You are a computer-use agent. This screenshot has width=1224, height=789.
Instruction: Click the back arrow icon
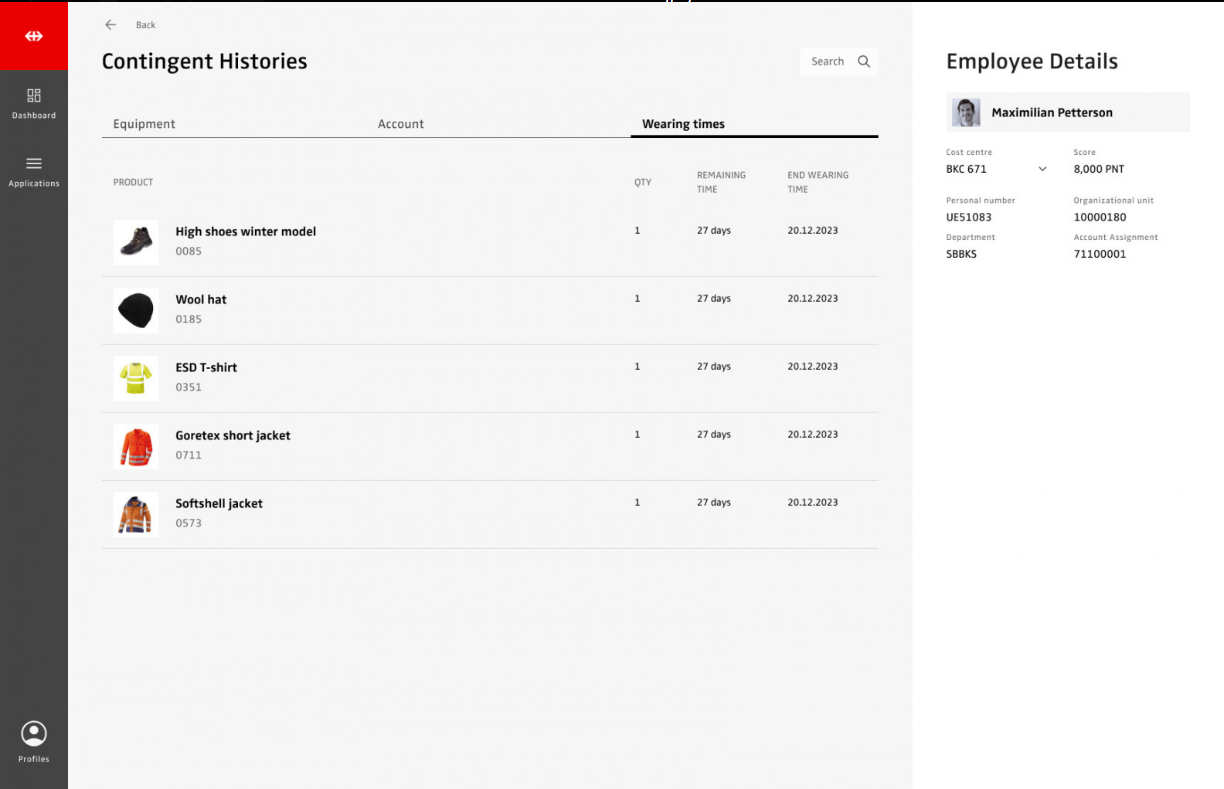tap(110, 25)
